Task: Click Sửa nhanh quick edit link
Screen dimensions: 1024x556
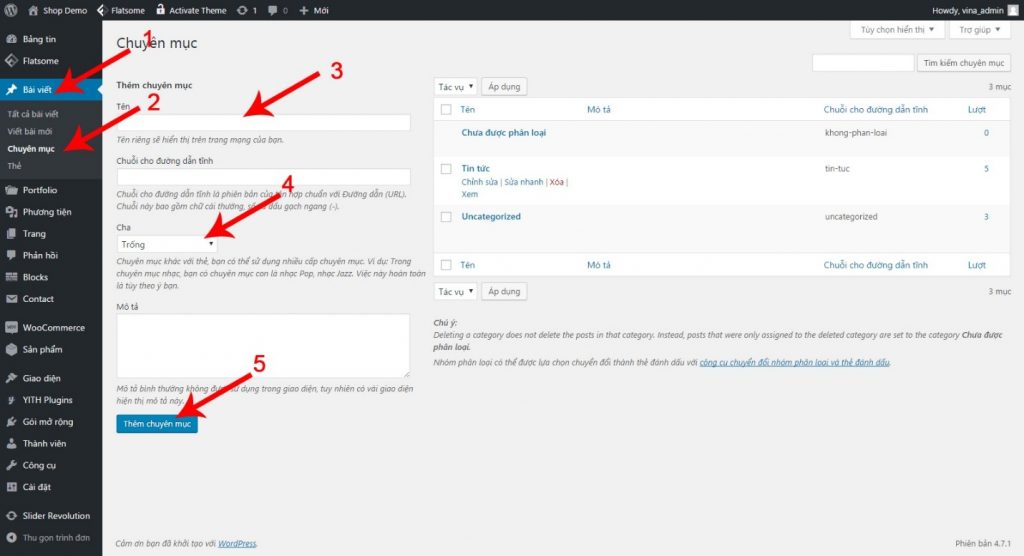Action: [524, 182]
